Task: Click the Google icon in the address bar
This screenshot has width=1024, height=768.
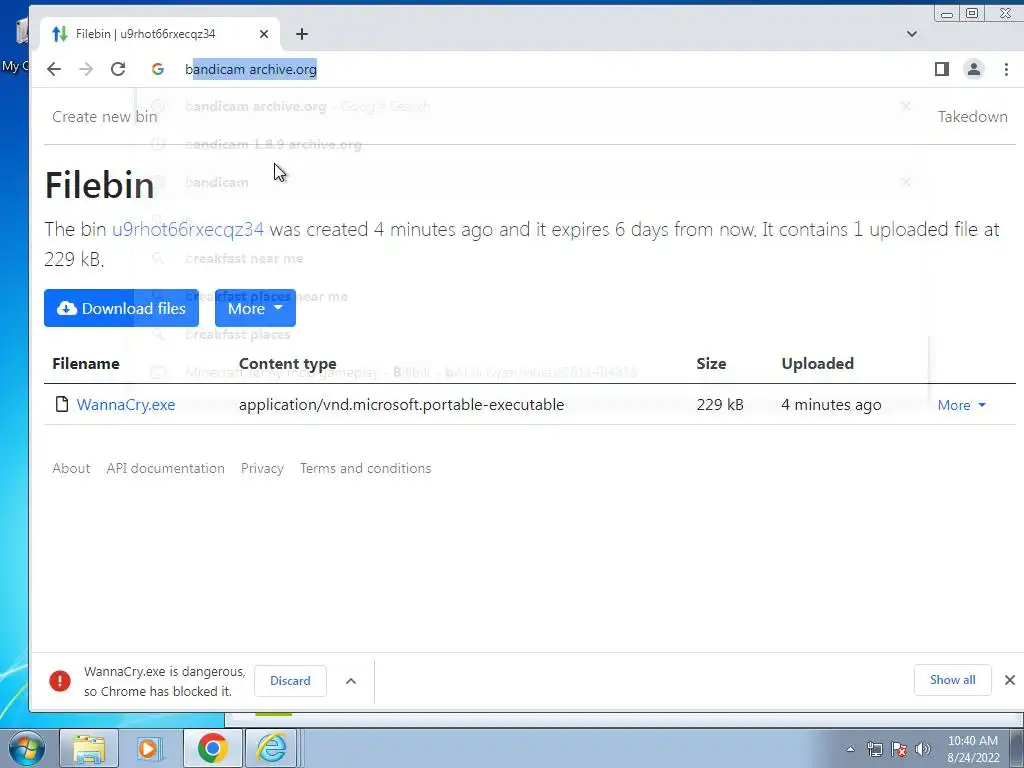Action: [x=157, y=69]
